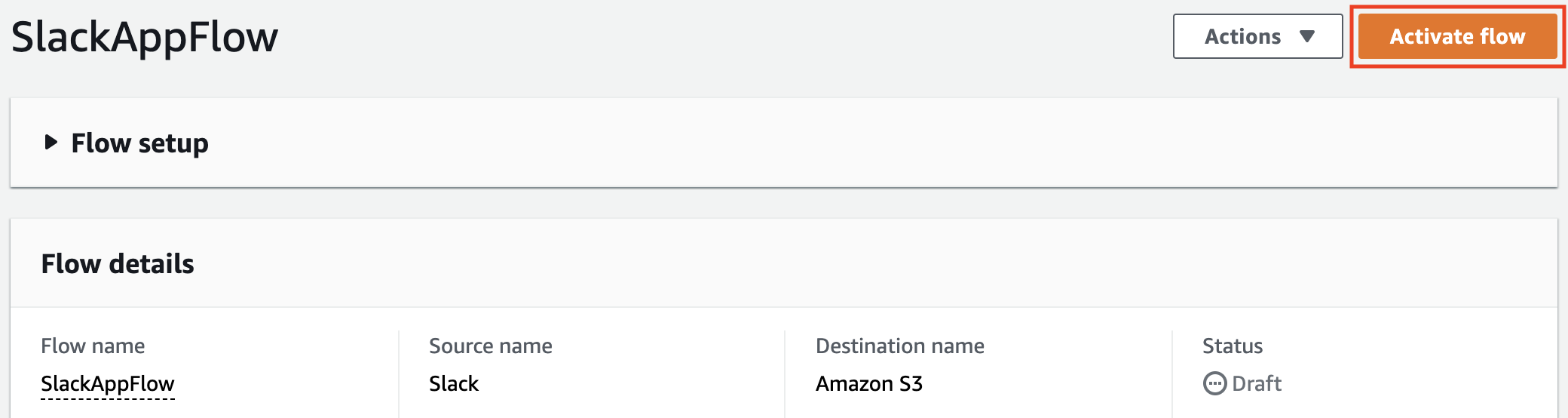The height and width of the screenshot is (418, 1568).
Task: Click the Draft status text
Action: pos(1257,383)
